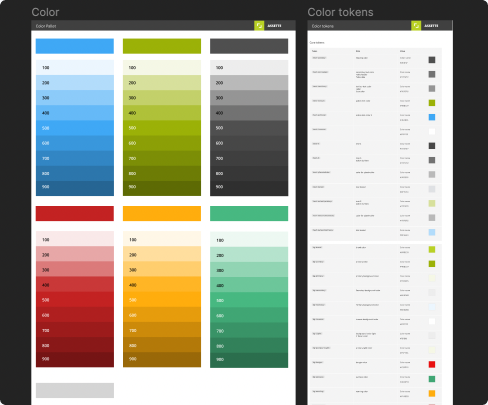Click the ASSETTI wordmark in the Color tokens header

pos(431,26)
